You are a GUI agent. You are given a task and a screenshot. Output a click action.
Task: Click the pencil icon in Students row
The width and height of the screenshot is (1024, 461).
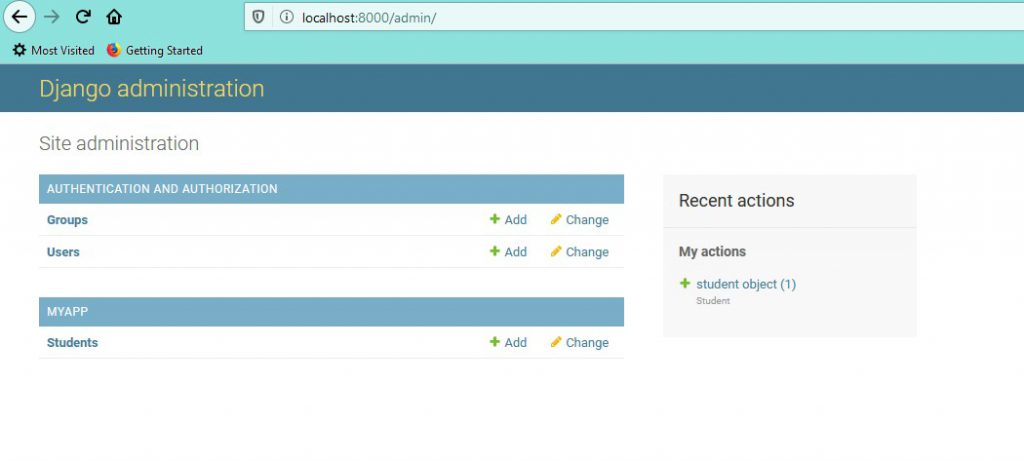pos(556,342)
